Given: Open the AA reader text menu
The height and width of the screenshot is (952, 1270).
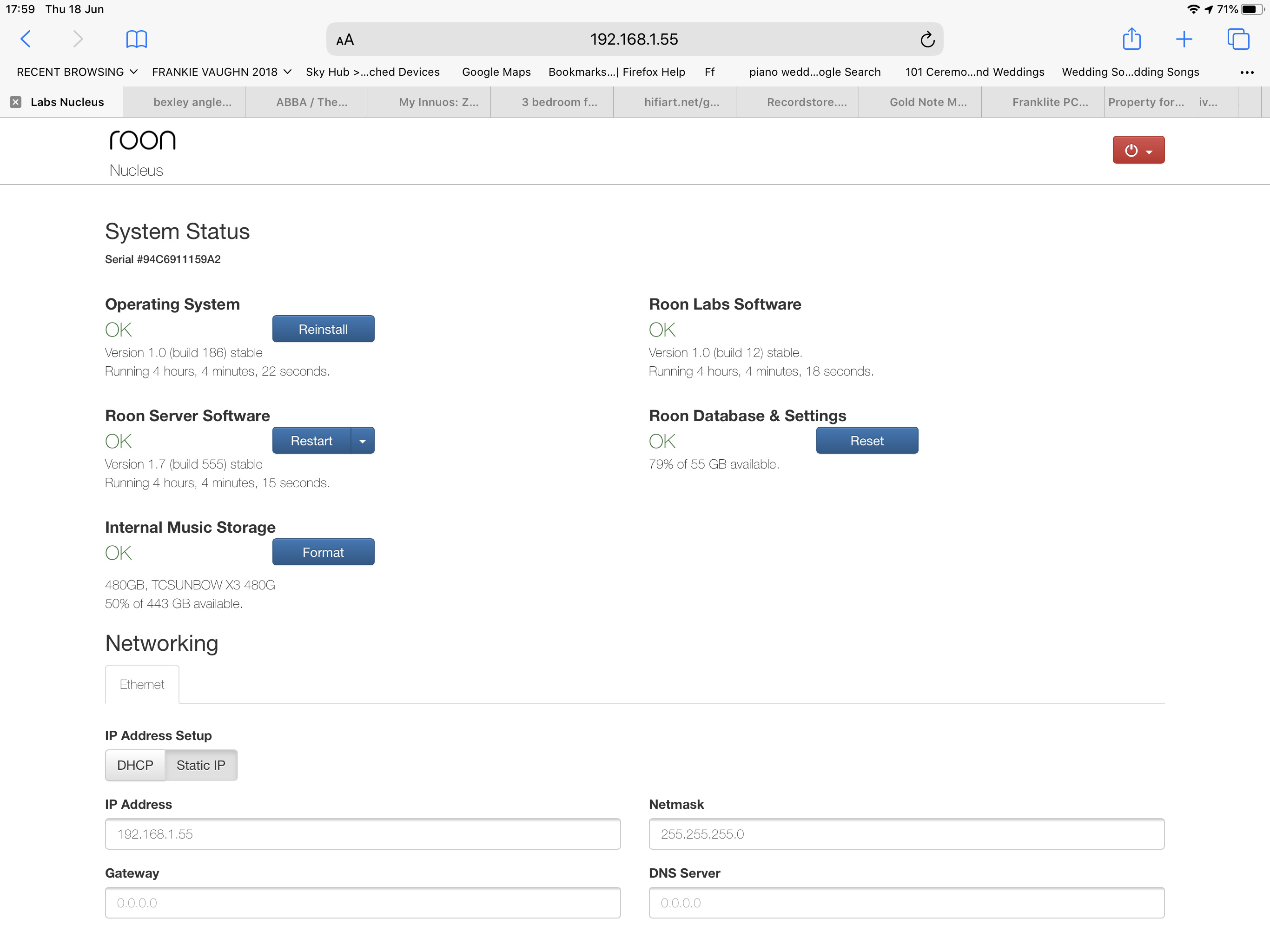Looking at the screenshot, I should pyautogui.click(x=344, y=40).
